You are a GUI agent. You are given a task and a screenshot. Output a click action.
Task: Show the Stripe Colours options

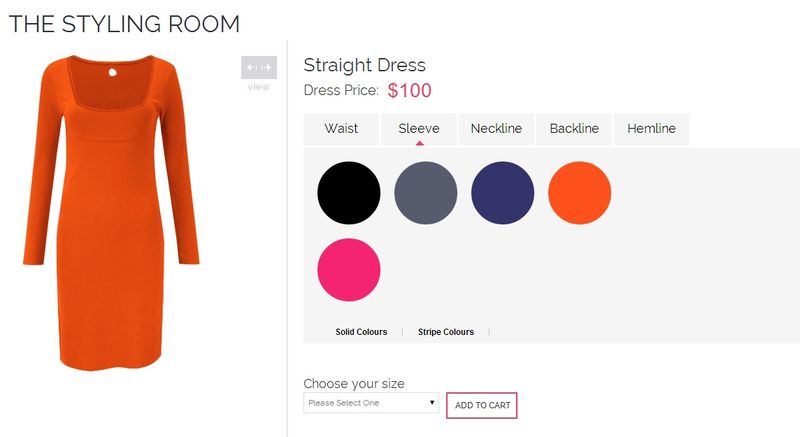tap(446, 332)
